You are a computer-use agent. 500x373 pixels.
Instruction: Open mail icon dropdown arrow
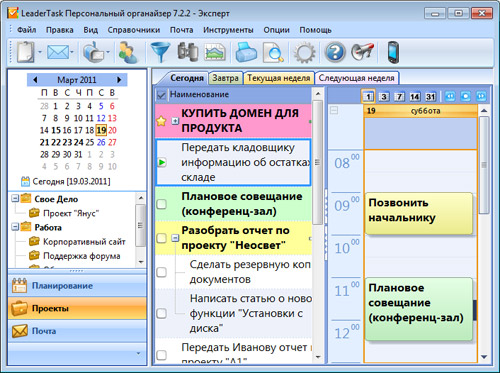[x=72, y=52]
